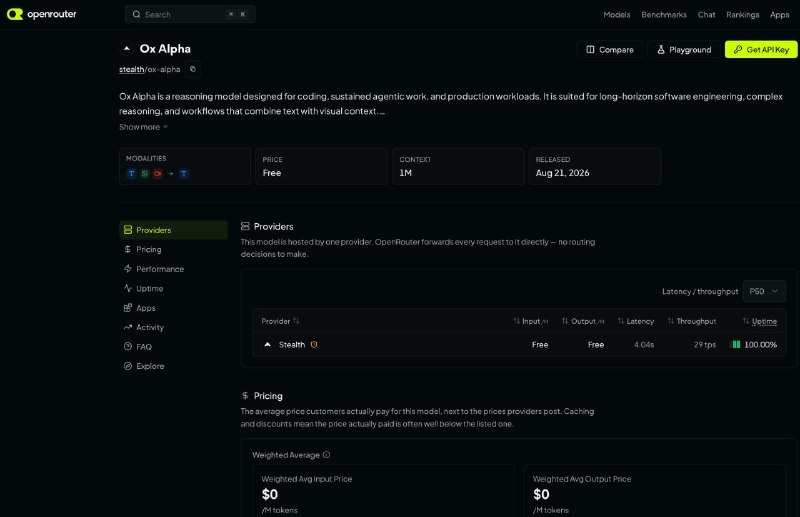The width and height of the screenshot is (800, 517).
Task: Select Pricing in the sidebar
Action: pyautogui.click(x=173, y=250)
